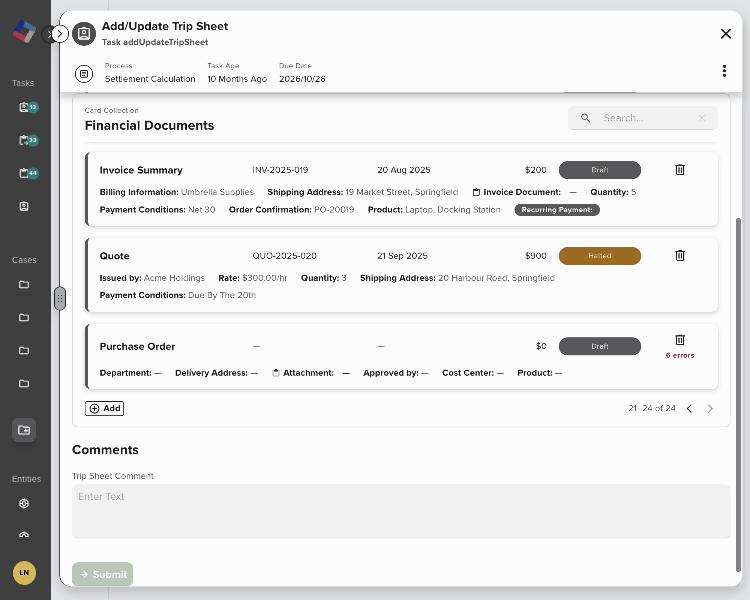Viewport: 750px width, 600px height.
Task: Click the 21 Sep 2025 date
Action: [402, 256]
